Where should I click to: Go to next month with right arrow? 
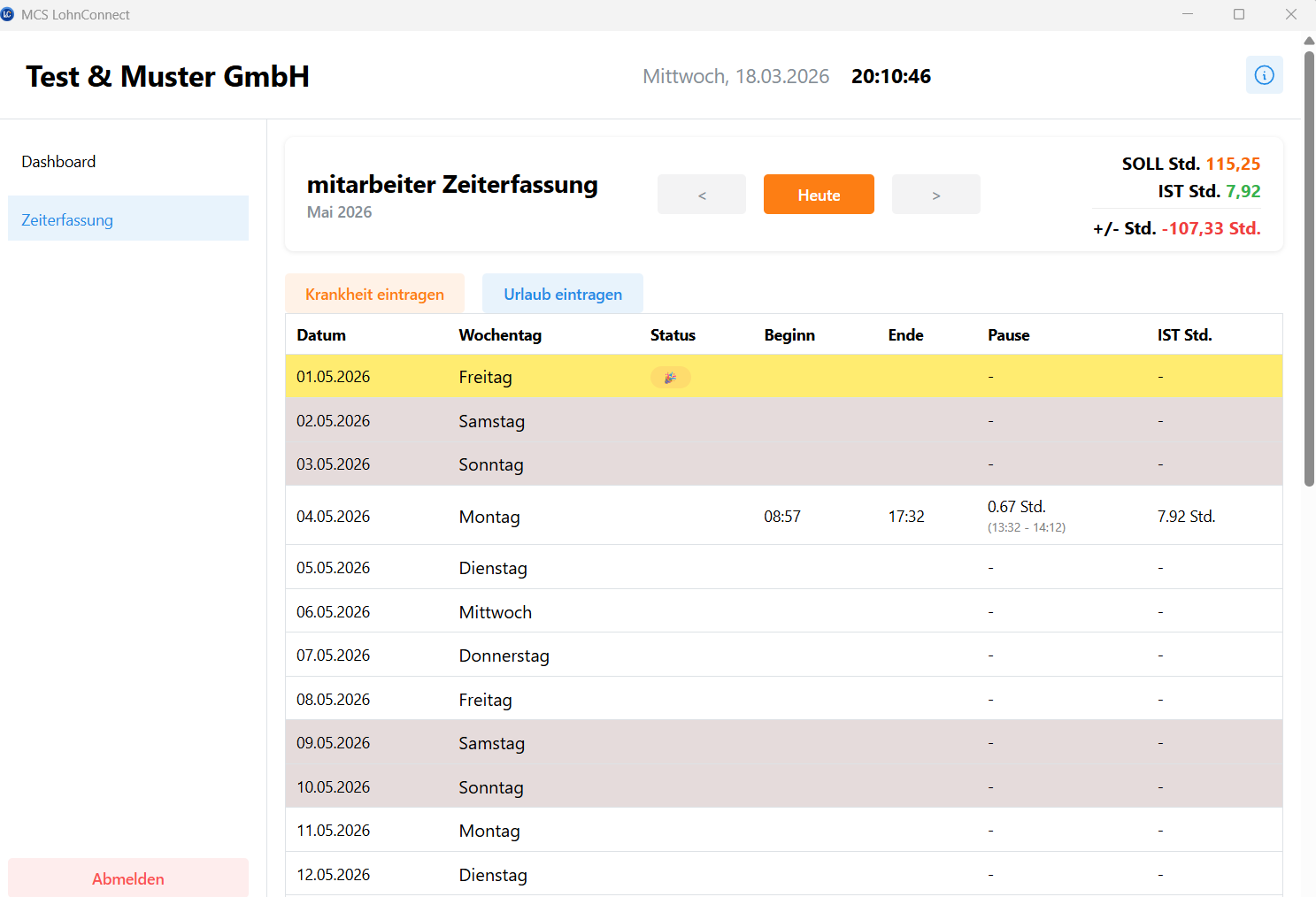935,195
